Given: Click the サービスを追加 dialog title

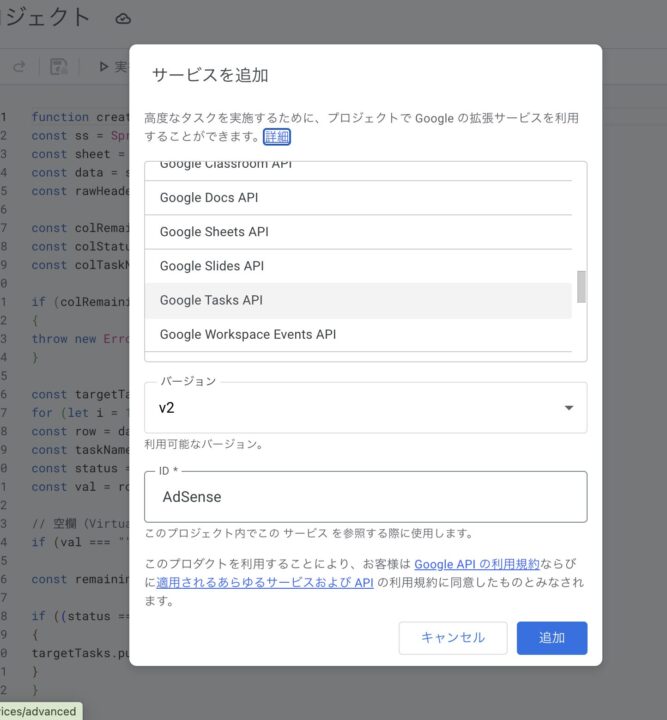Looking at the screenshot, I should [210, 75].
